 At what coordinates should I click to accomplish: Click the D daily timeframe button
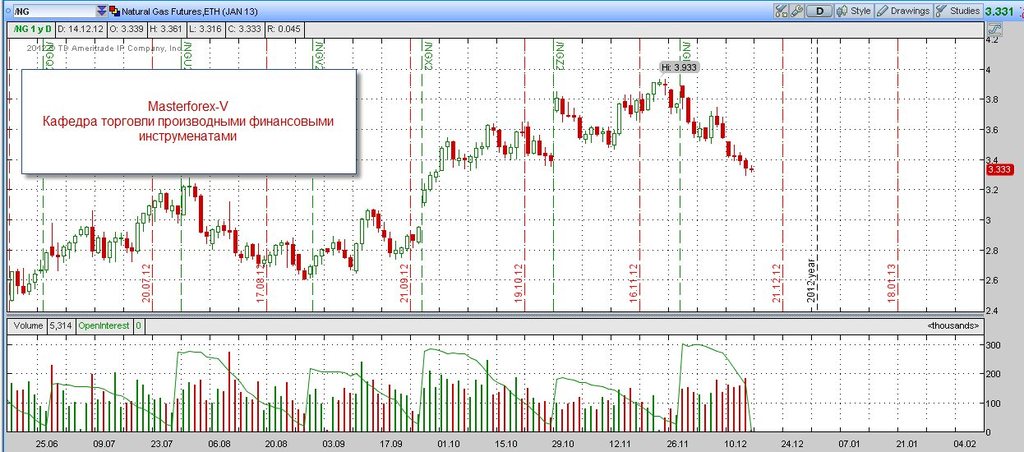tap(819, 11)
